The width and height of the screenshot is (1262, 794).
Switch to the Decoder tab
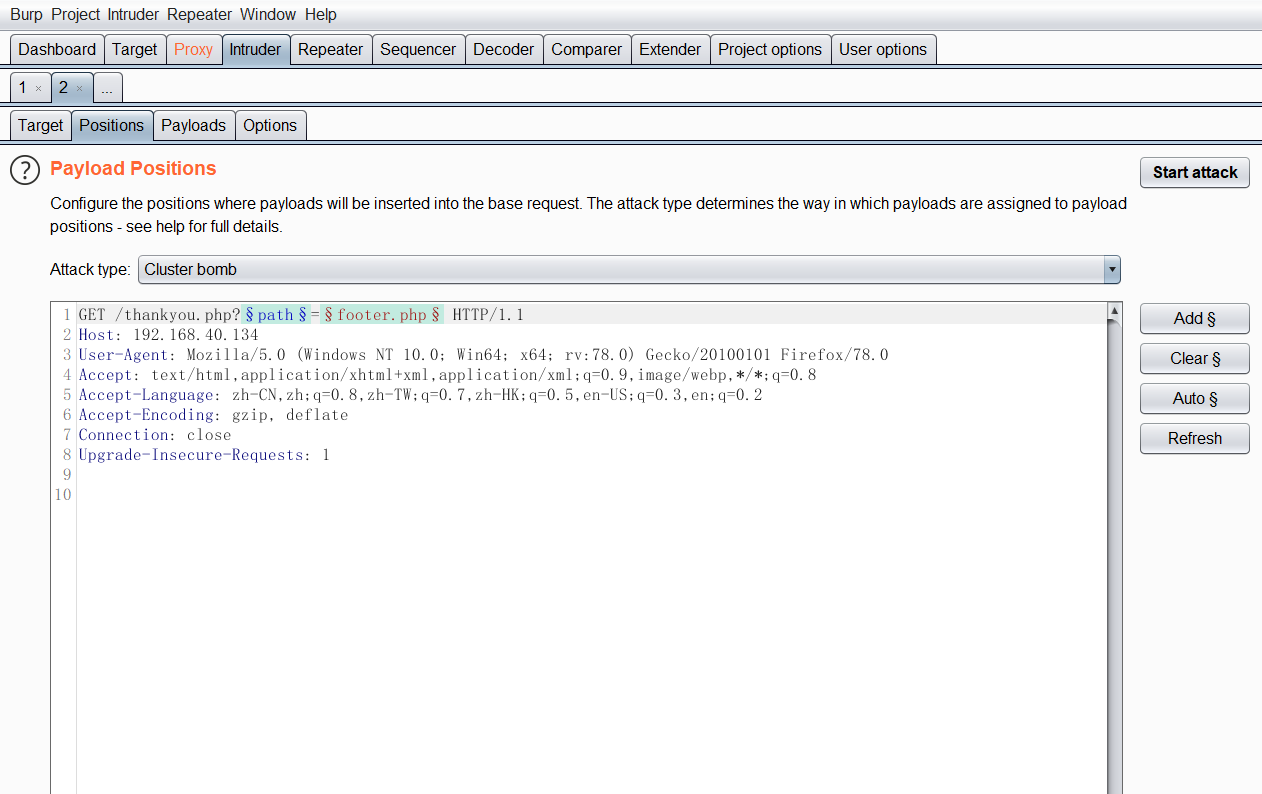(x=504, y=49)
